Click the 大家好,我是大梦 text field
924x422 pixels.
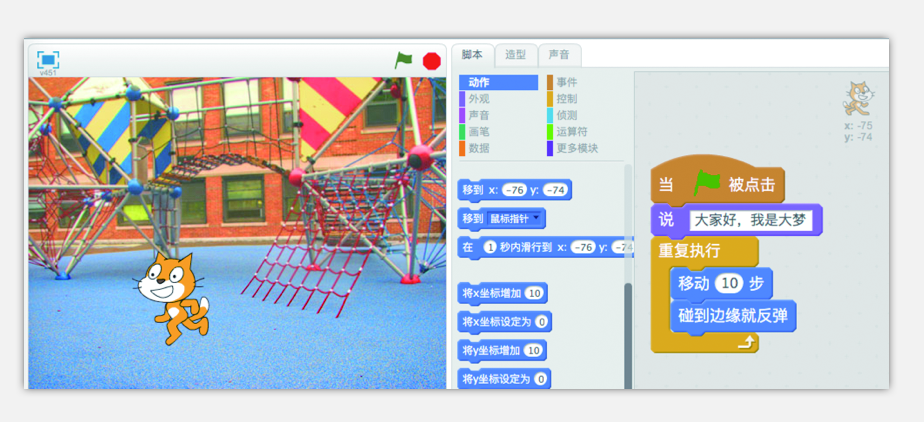tap(750, 219)
